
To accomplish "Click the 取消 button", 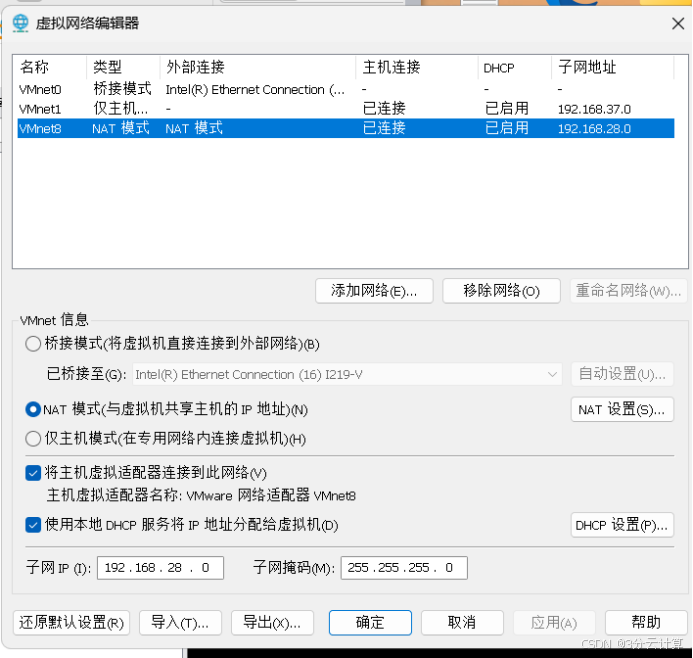I will [x=462, y=623].
